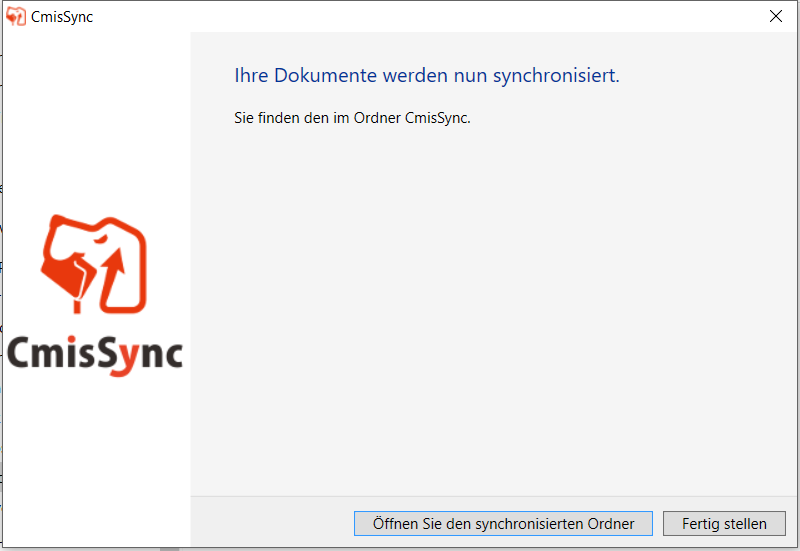Click the heading 'Ihre Dokumente werden nun synchronisiert.'
This screenshot has height=551, width=800.
tap(427, 76)
